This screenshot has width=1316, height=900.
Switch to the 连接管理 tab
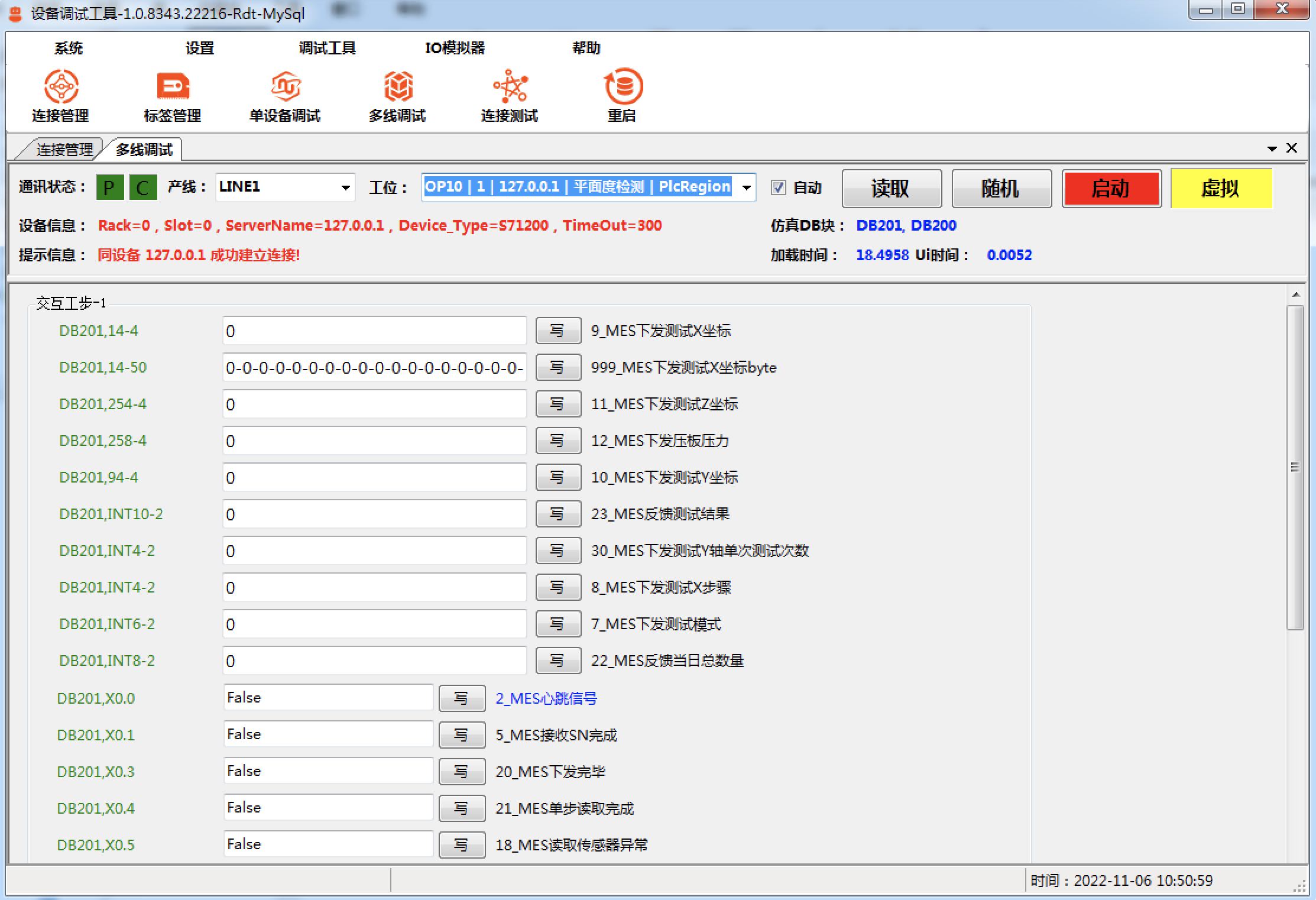pos(64,150)
